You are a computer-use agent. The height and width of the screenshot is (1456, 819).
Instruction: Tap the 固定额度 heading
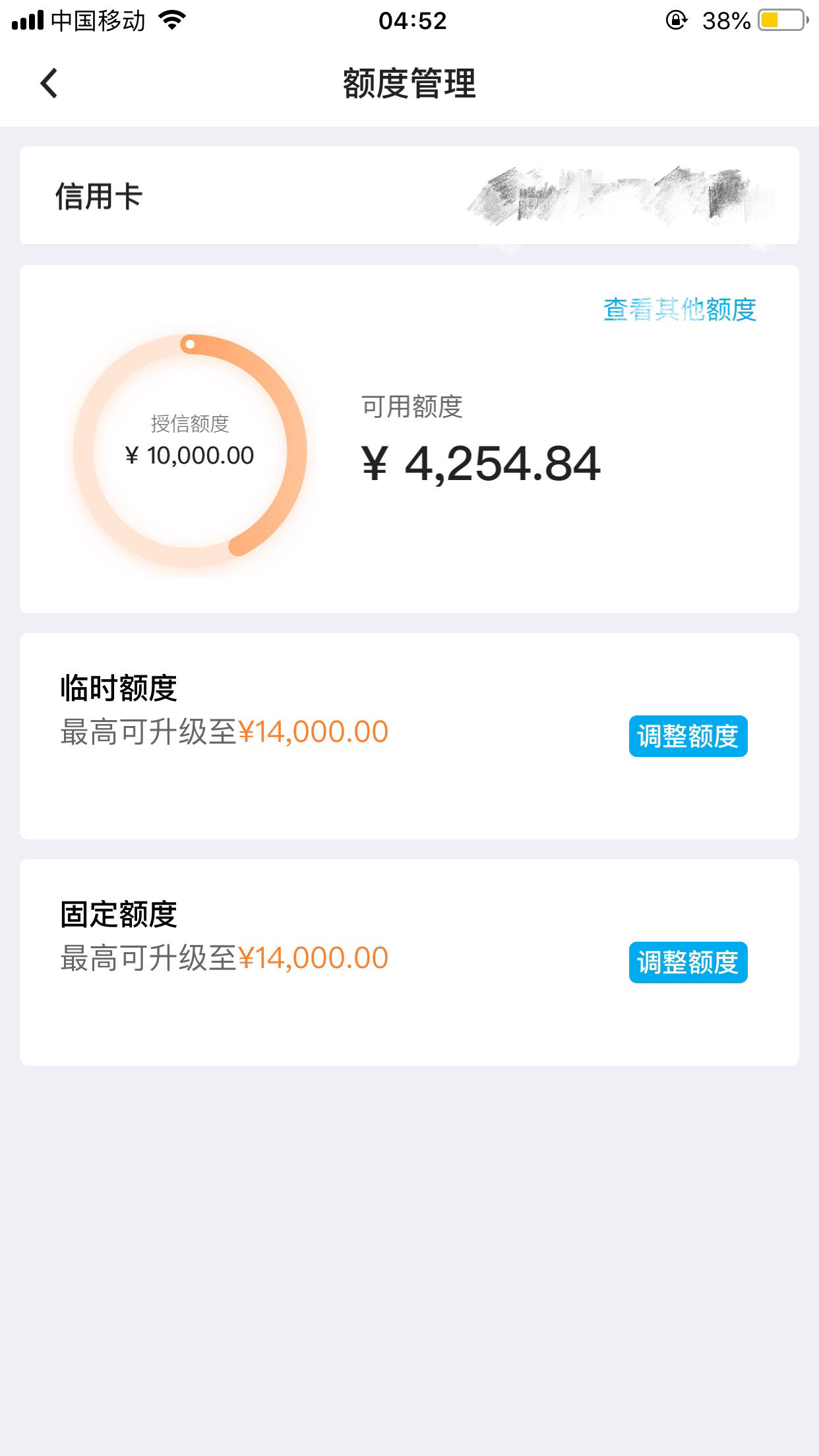(119, 914)
